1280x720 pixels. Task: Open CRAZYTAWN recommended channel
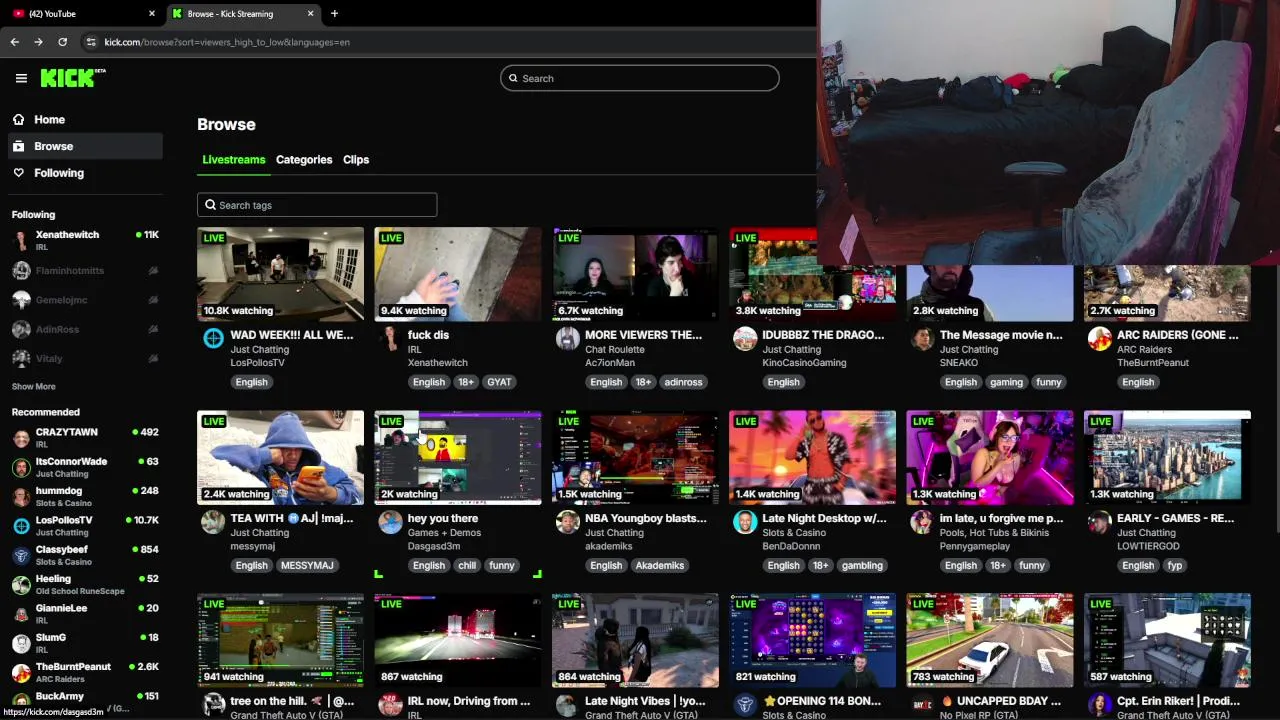click(85, 438)
